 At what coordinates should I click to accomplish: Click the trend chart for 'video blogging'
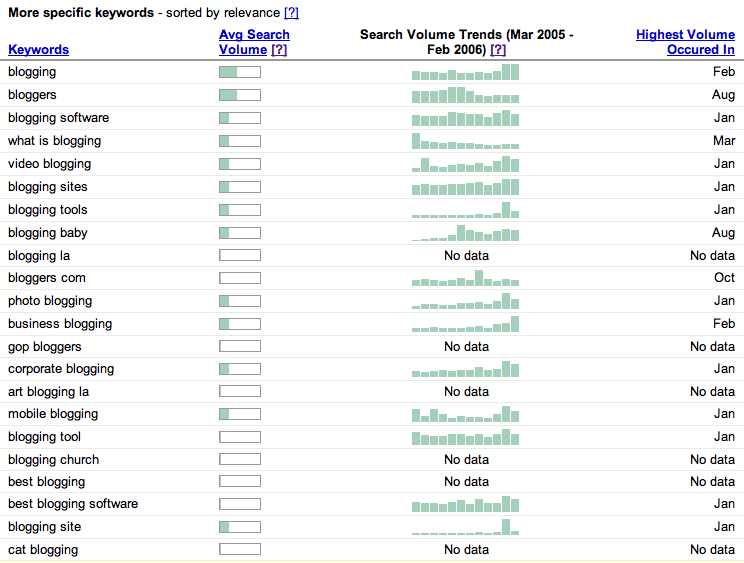click(465, 164)
